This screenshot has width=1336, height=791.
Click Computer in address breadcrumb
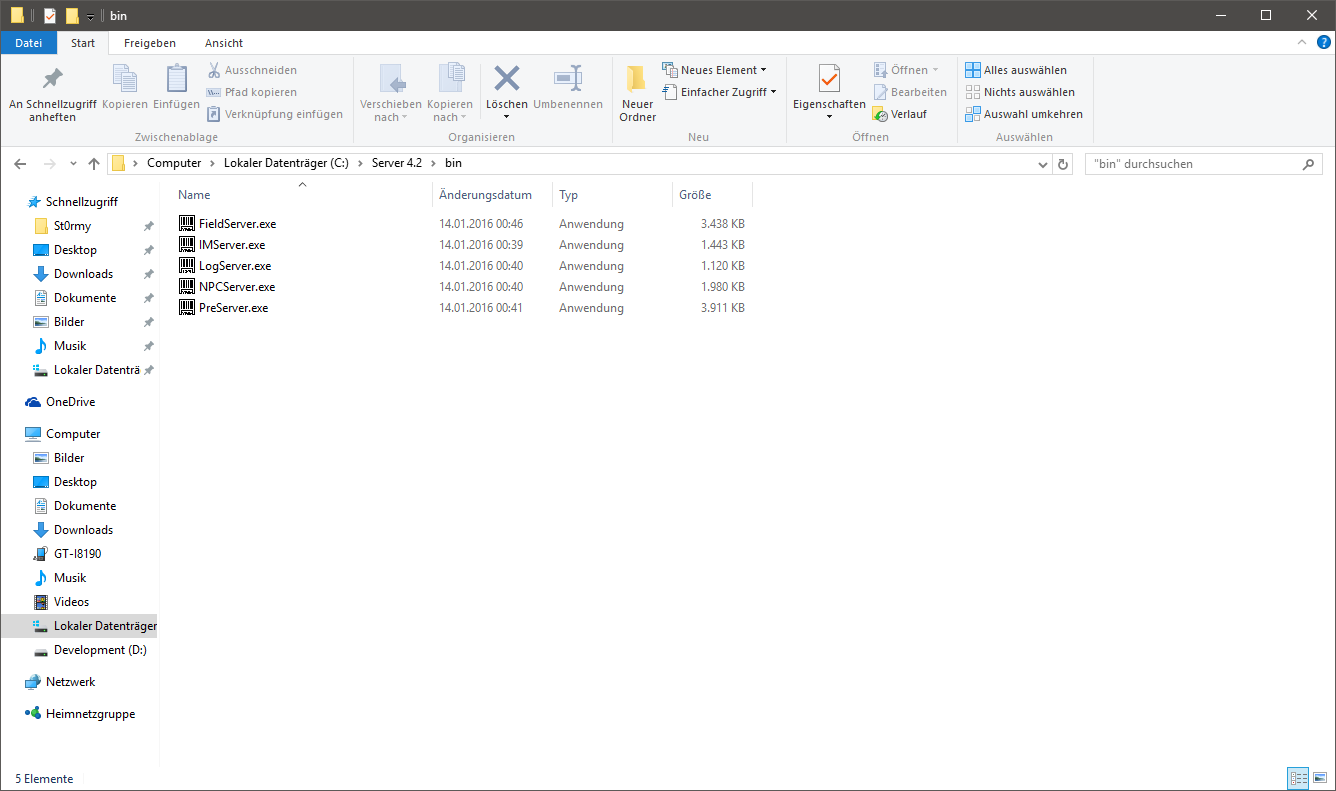tap(174, 163)
